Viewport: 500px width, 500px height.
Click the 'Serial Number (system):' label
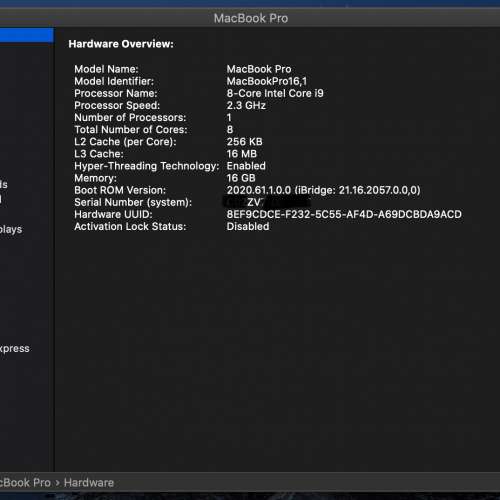pyautogui.click(x=133, y=202)
